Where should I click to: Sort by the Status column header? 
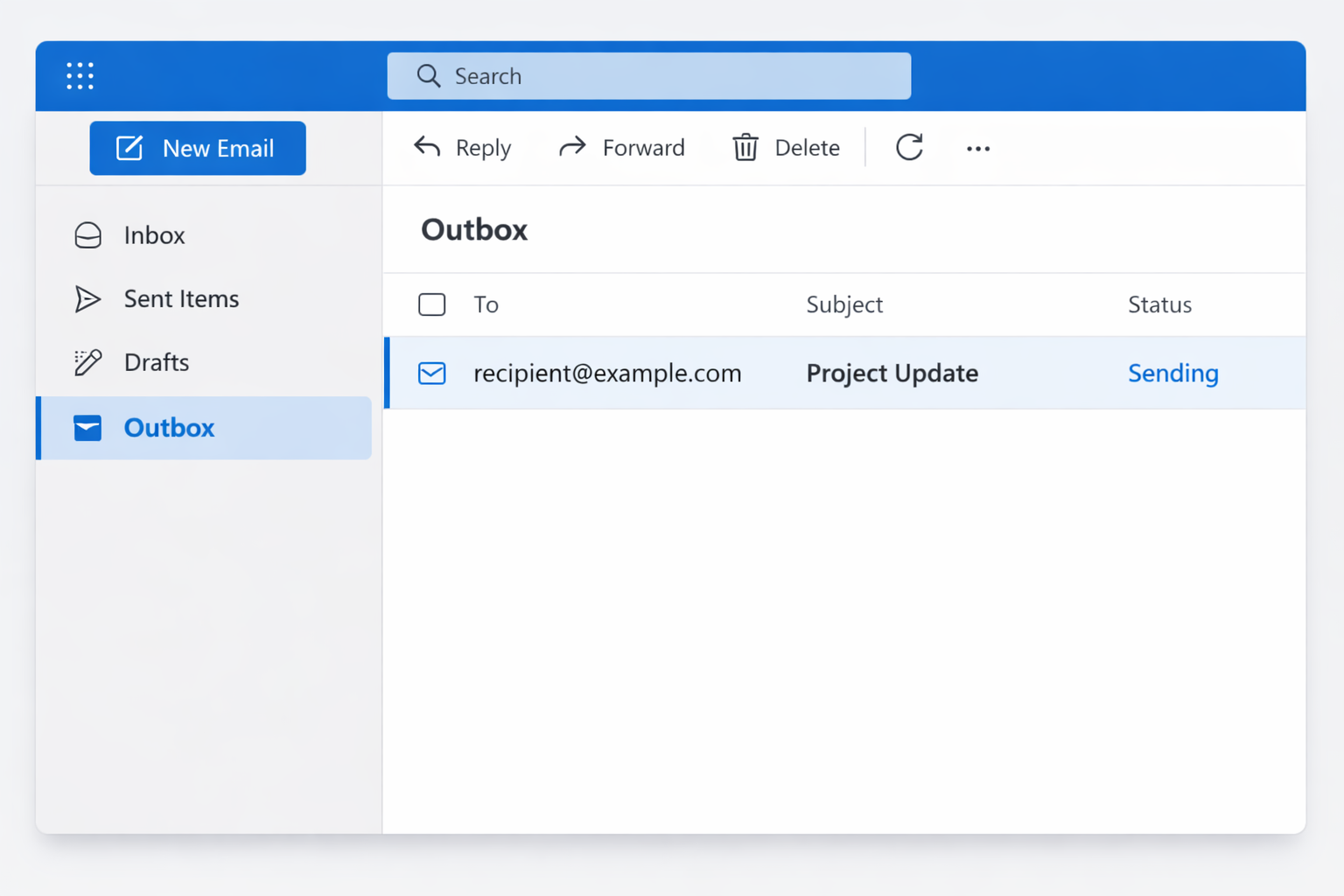point(1158,304)
